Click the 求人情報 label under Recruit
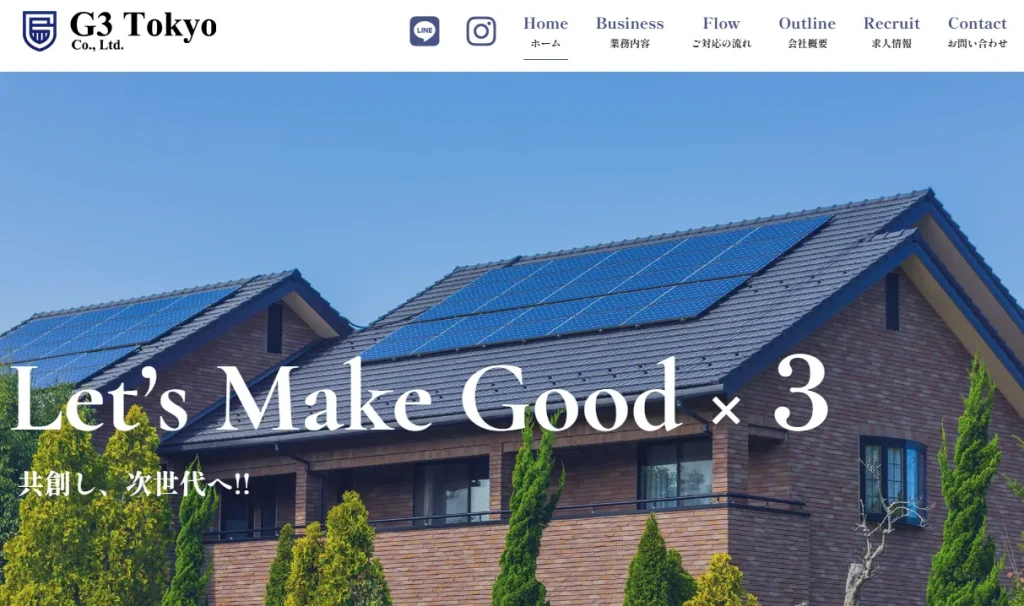 [891, 44]
